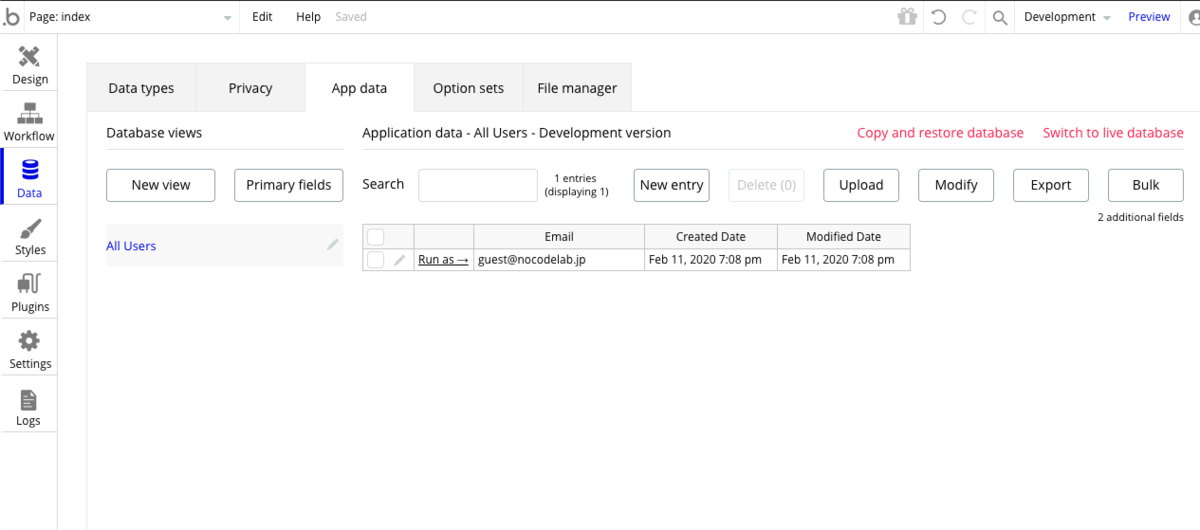The width and height of the screenshot is (1200, 530).
Task: Click the undo arrow icon
Action: pyautogui.click(x=938, y=17)
